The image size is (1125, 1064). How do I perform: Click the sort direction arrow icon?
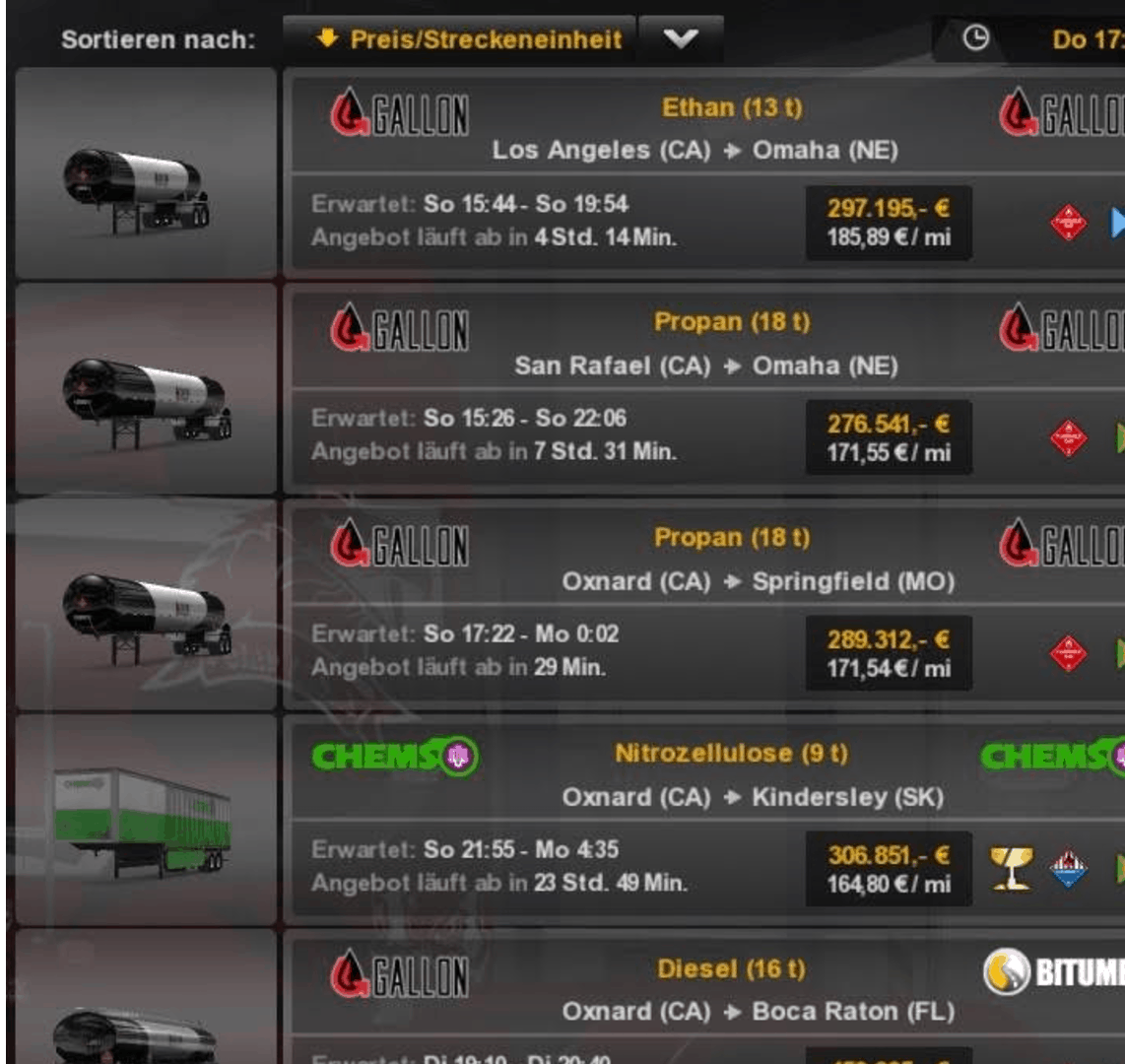click(327, 38)
